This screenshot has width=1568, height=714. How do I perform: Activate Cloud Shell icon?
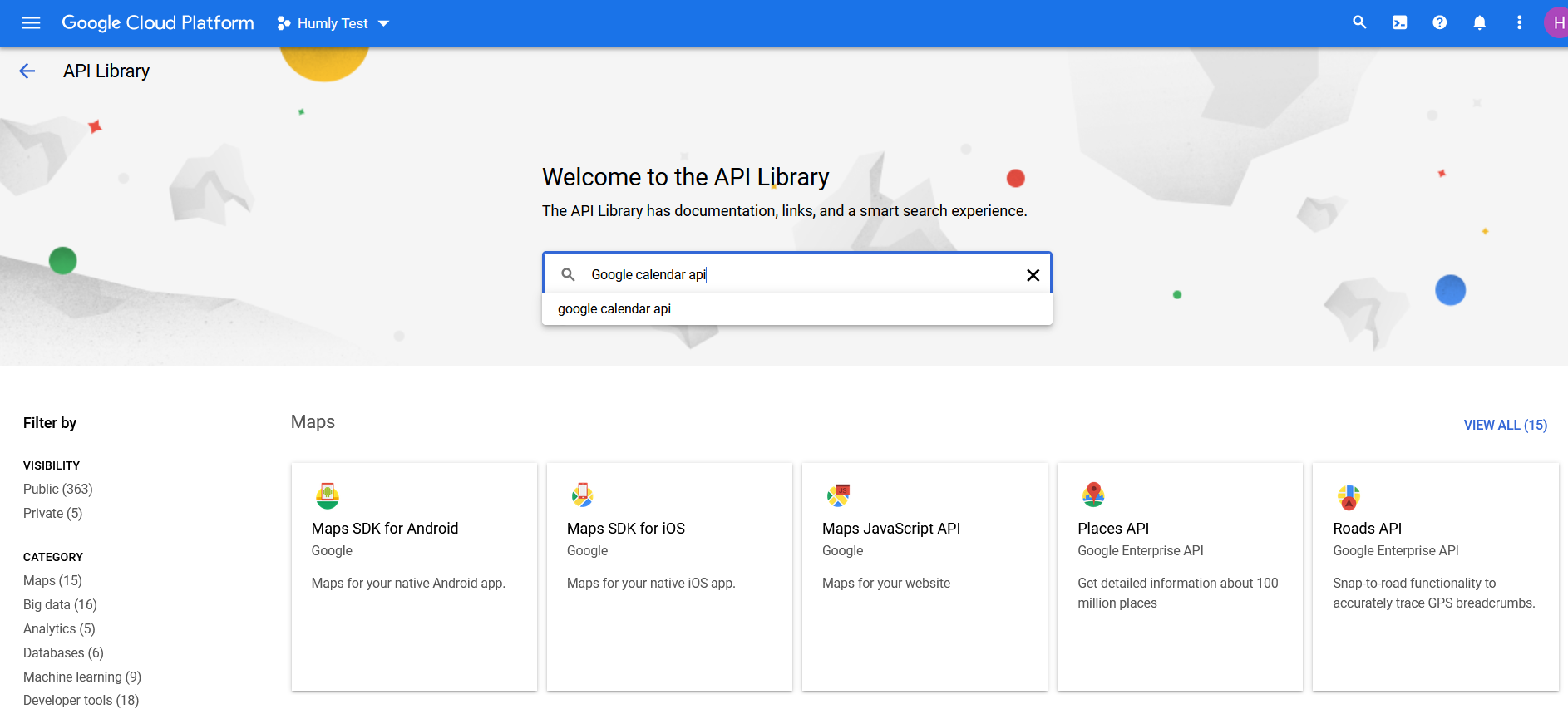(x=1400, y=23)
